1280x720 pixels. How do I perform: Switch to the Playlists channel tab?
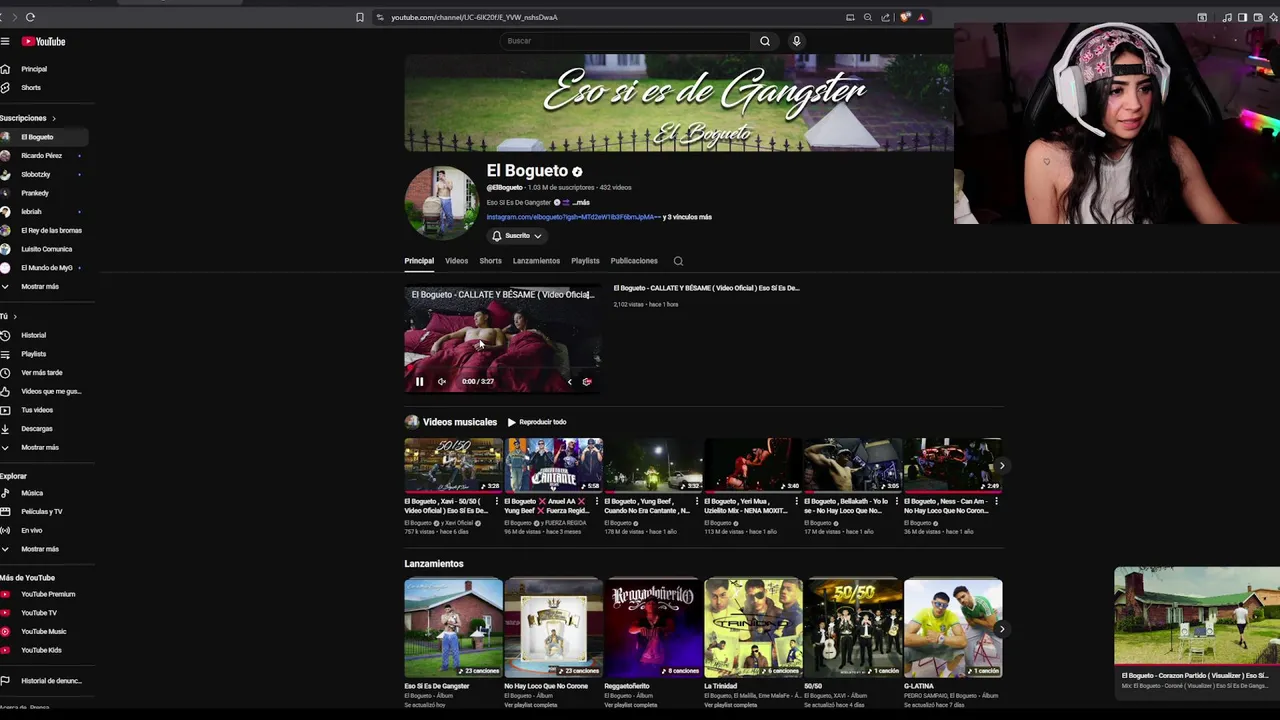[x=585, y=261]
